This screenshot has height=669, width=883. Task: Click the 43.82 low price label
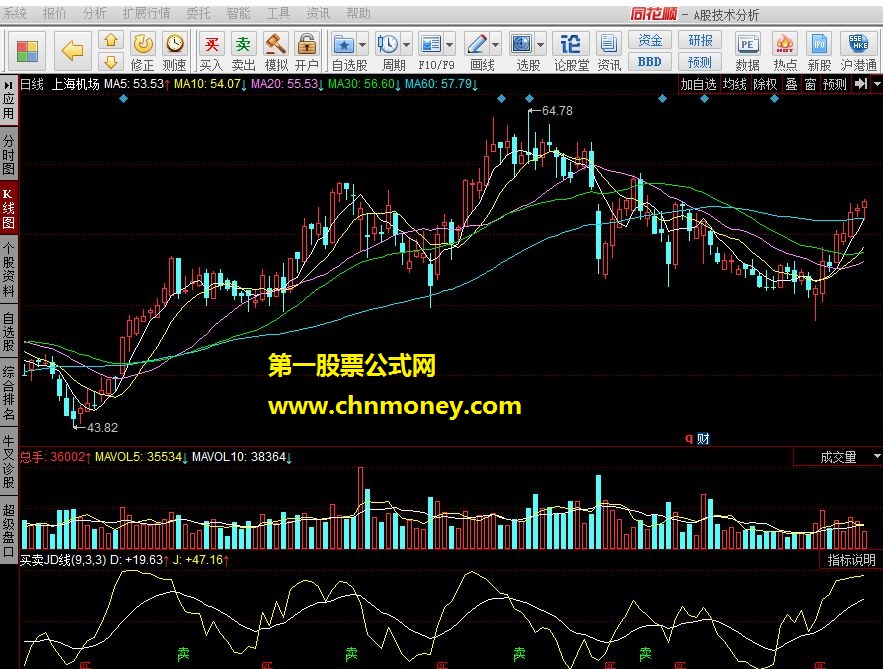pos(102,427)
